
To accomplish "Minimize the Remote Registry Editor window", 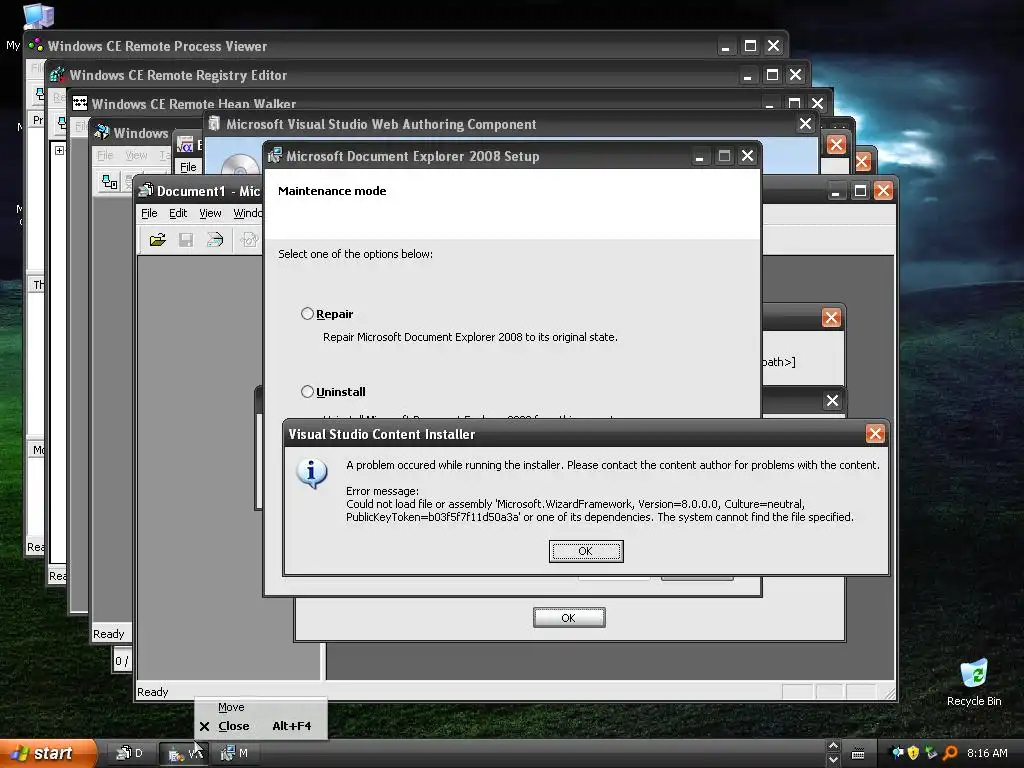I will [x=748, y=75].
